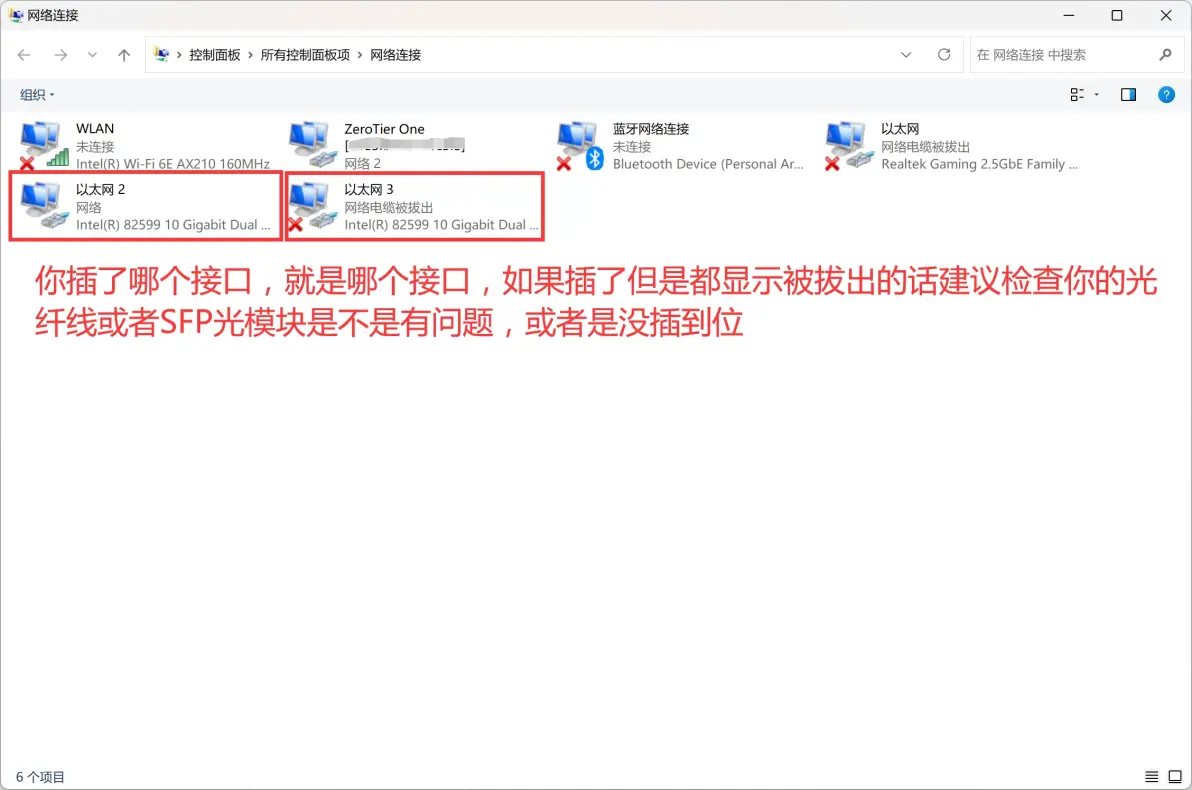Open the recent locations chevron
This screenshot has width=1192, height=790.
(x=93, y=55)
